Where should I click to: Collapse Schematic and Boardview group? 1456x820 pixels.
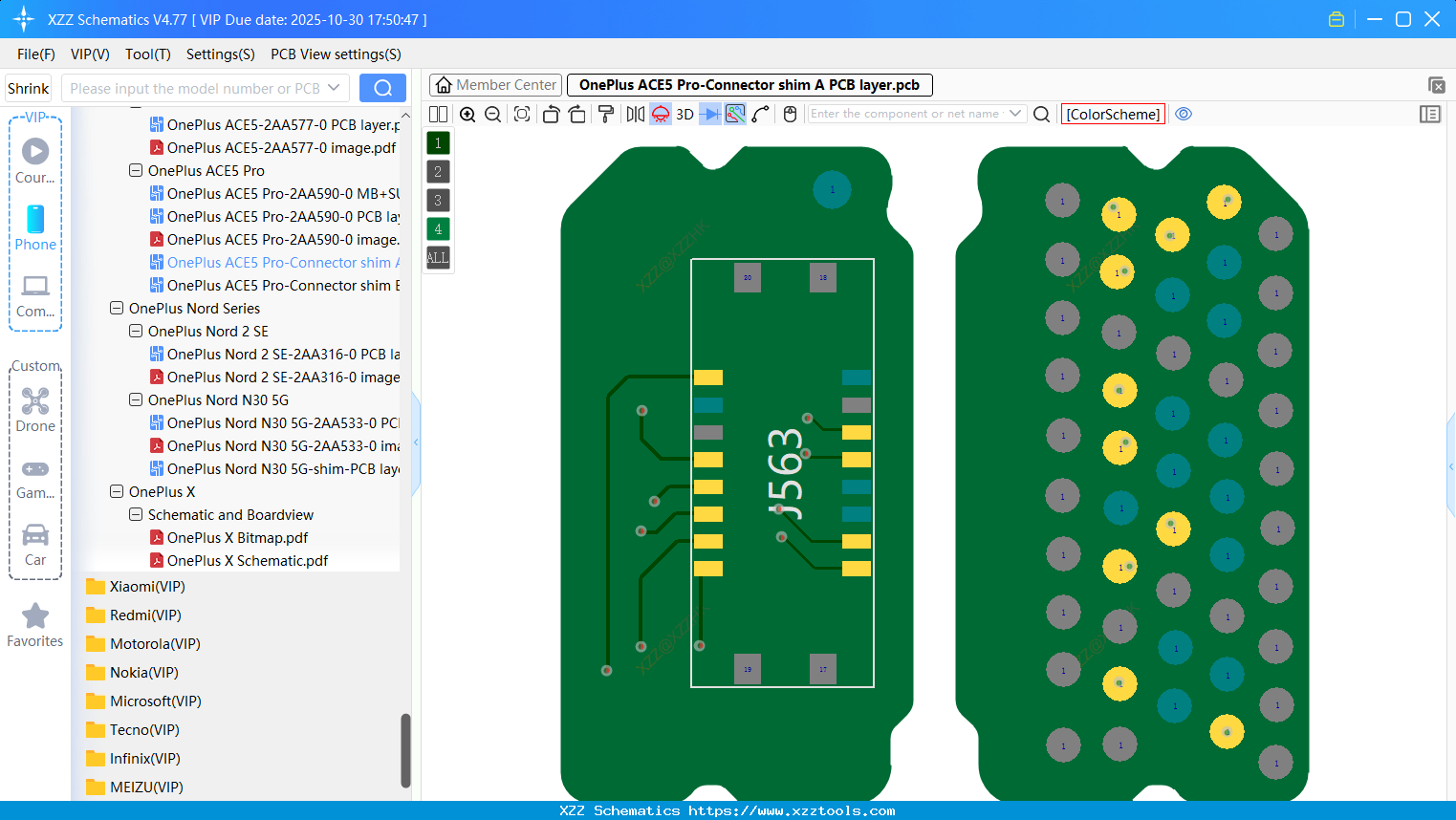click(135, 514)
